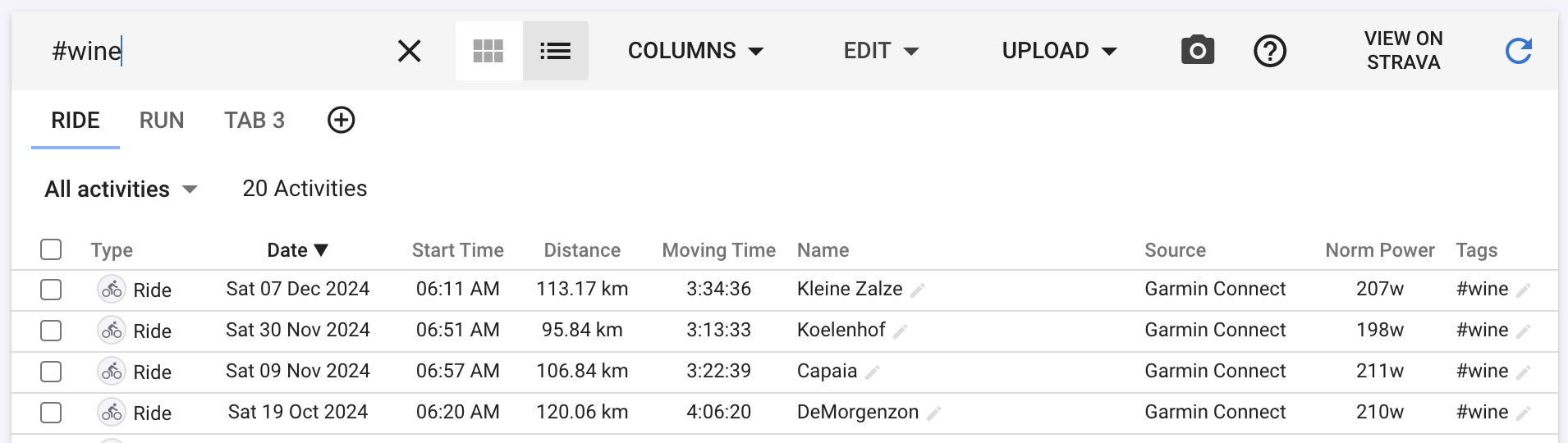
Task: Tick the select-all checkbox in the header
Action: tap(51, 249)
